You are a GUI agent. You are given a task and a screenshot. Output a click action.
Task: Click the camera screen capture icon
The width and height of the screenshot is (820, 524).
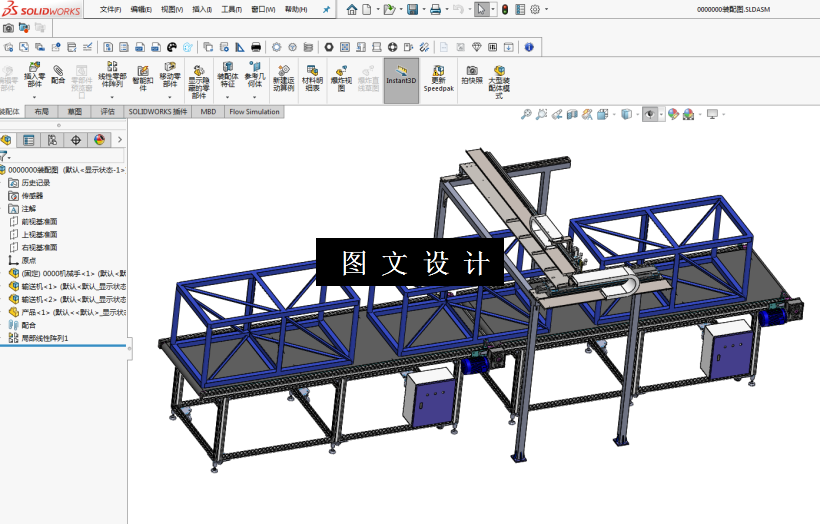pyautogui.click(x=8, y=28)
